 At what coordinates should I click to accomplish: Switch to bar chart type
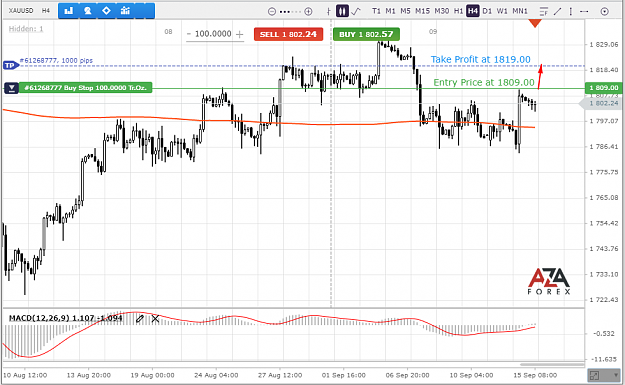click(328, 11)
